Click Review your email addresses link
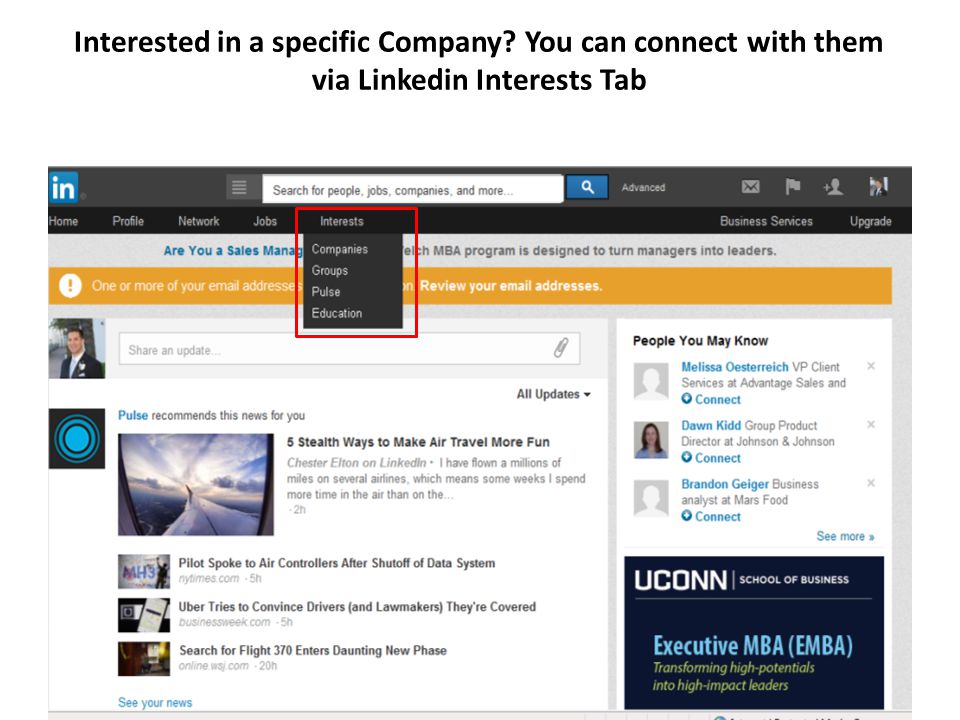Screen dimensions: 960x720 click(511, 286)
